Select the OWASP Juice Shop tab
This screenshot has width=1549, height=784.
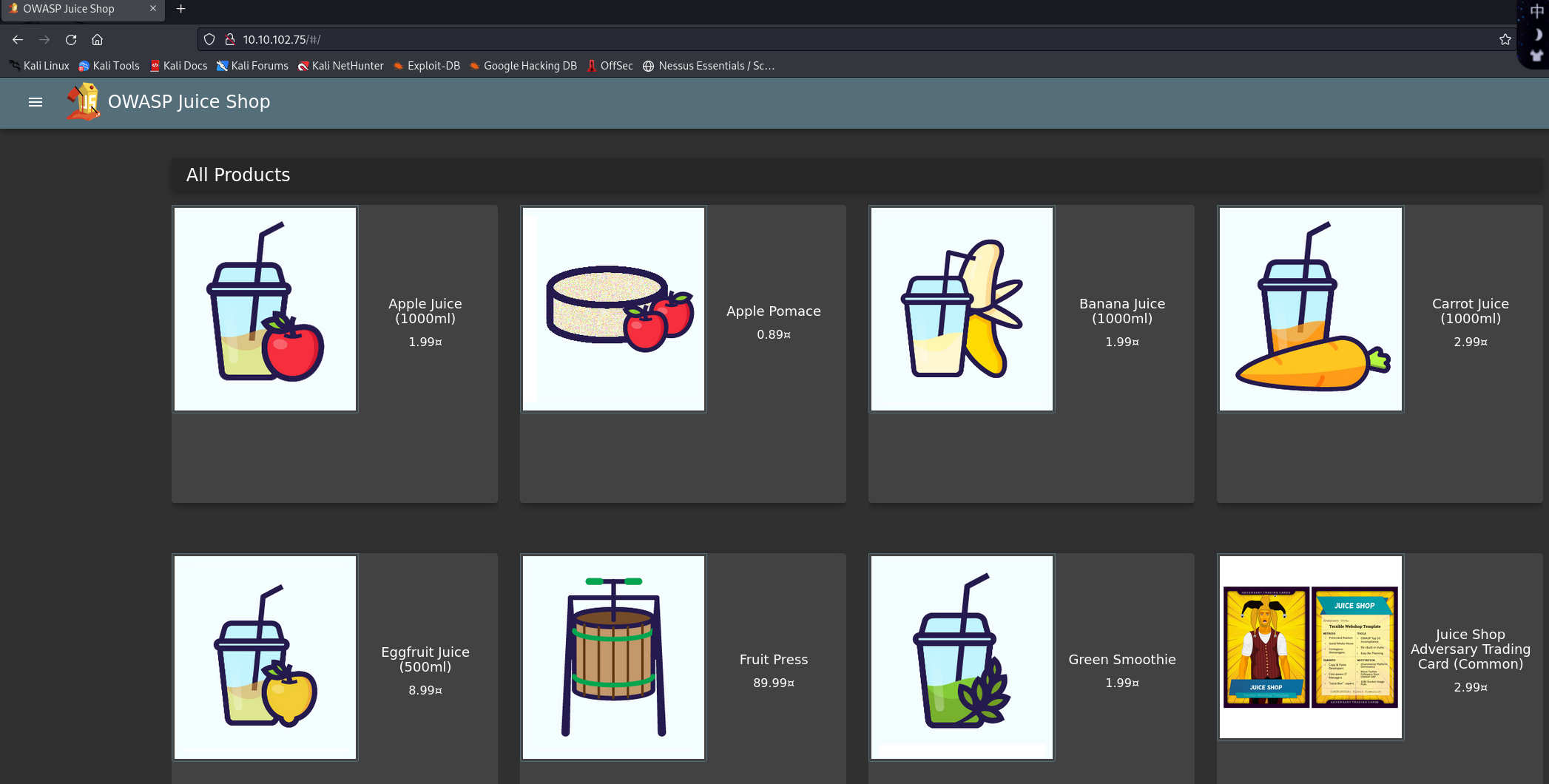coord(69,9)
